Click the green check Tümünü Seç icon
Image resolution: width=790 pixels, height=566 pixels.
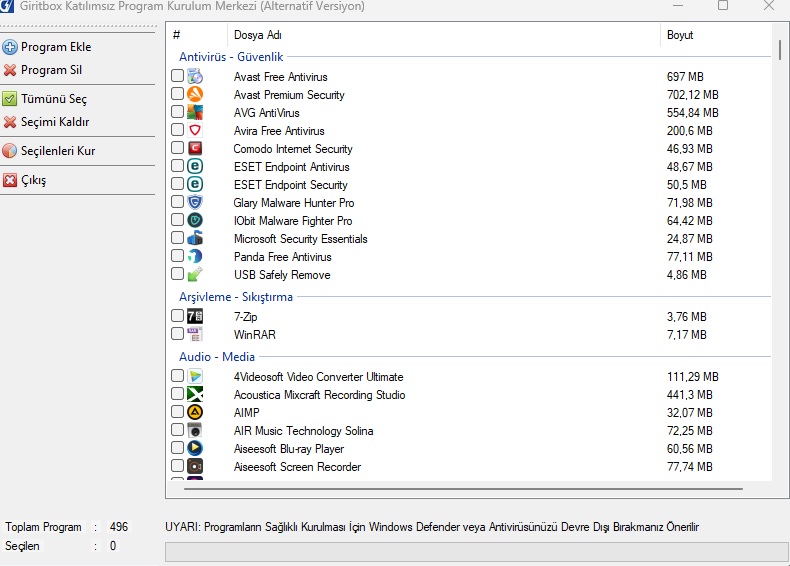pos(10,99)
